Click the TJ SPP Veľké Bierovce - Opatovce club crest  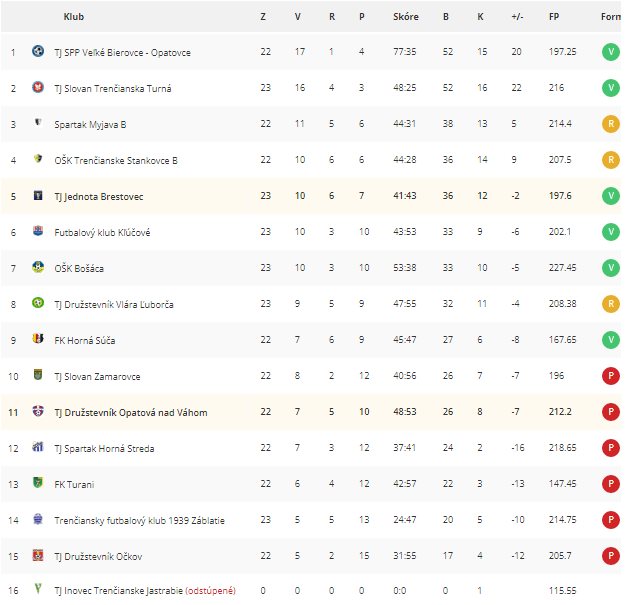point(38,51)
